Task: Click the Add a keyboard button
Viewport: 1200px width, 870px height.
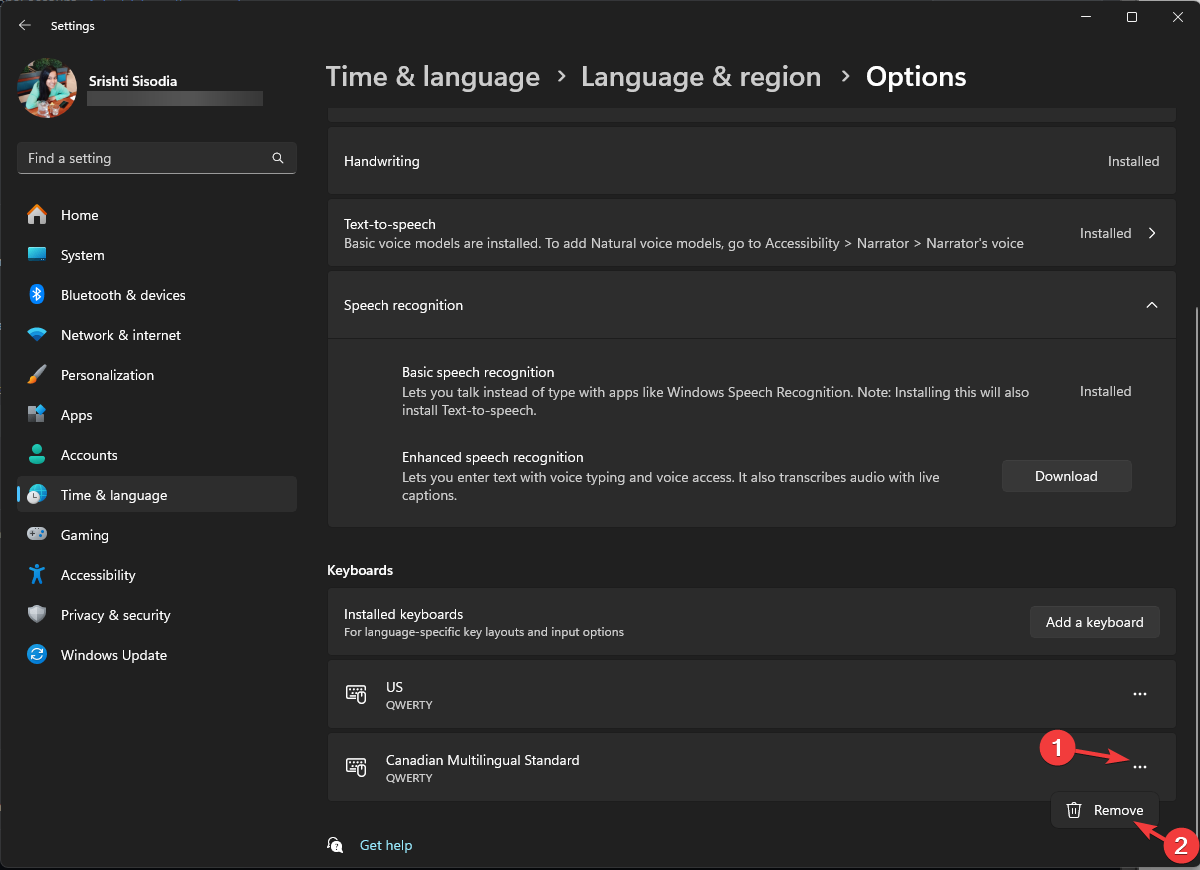Action: 1094,622
